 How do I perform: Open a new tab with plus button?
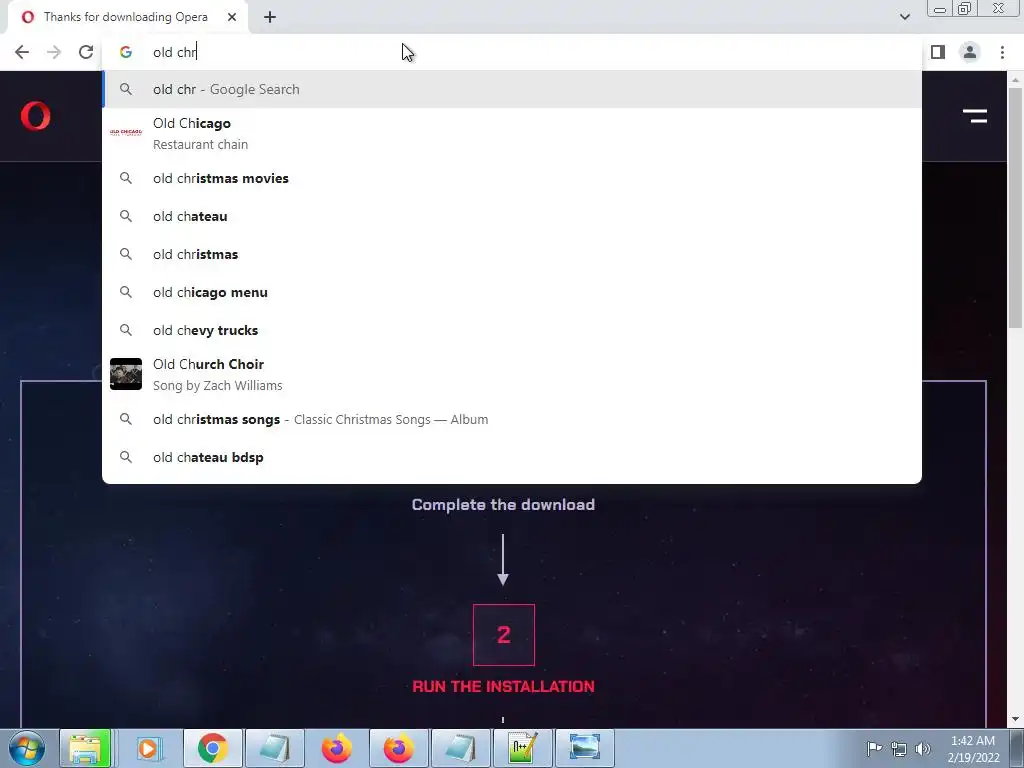(x=270, y=17)
